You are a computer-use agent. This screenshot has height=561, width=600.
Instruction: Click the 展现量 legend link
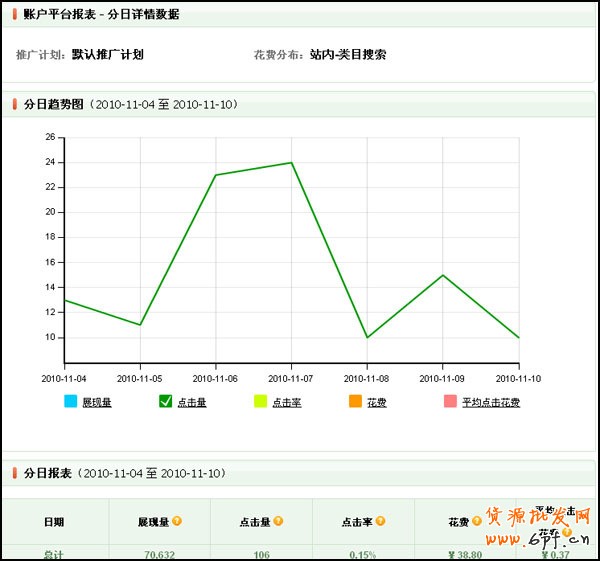[97, 403]
